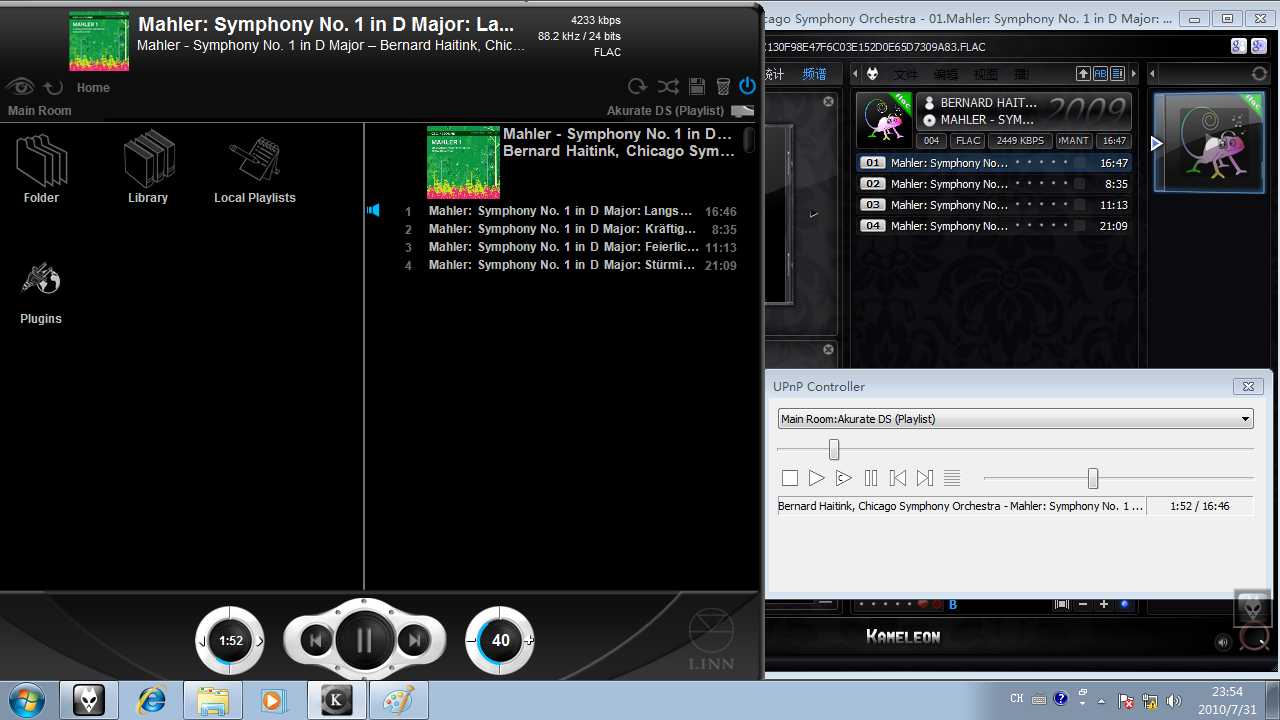Click the now-playing album art at top
Viewport: 1280px width, 720px height.
99,41
